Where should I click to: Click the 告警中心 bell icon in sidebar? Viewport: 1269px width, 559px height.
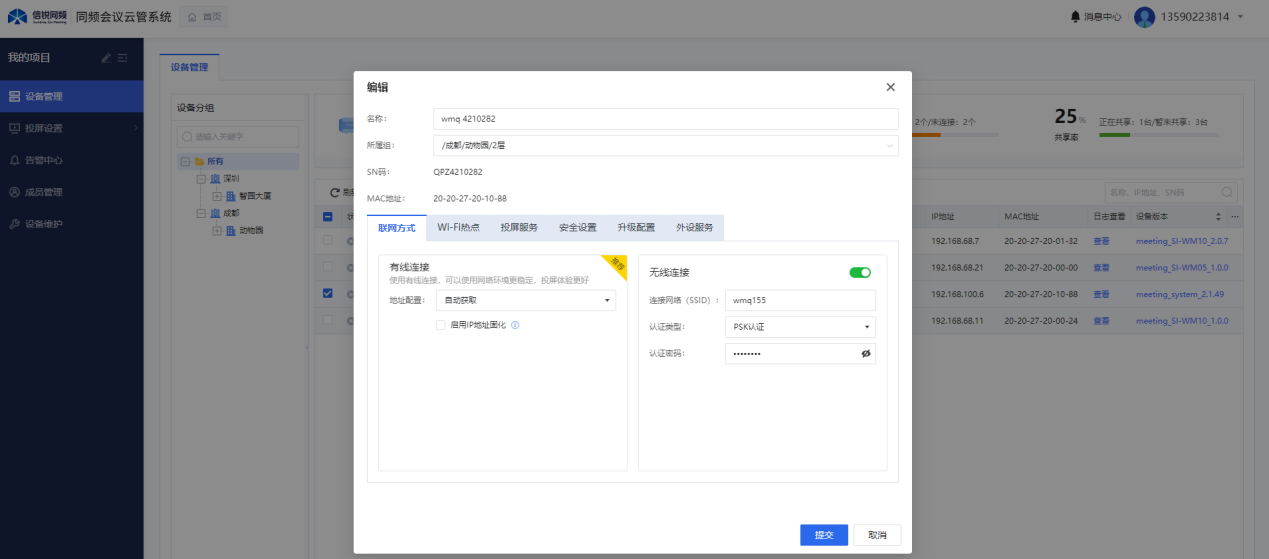coord(14,160)
